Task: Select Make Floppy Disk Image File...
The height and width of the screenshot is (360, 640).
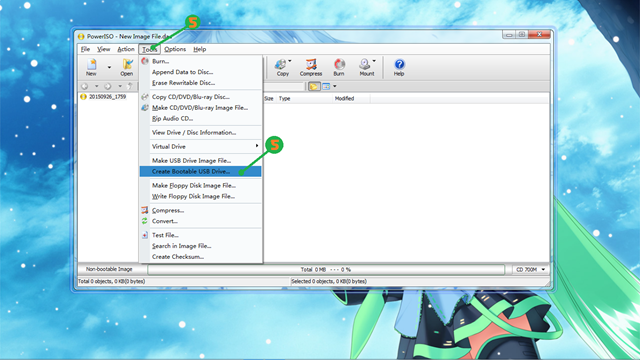Action: (200, 185)
